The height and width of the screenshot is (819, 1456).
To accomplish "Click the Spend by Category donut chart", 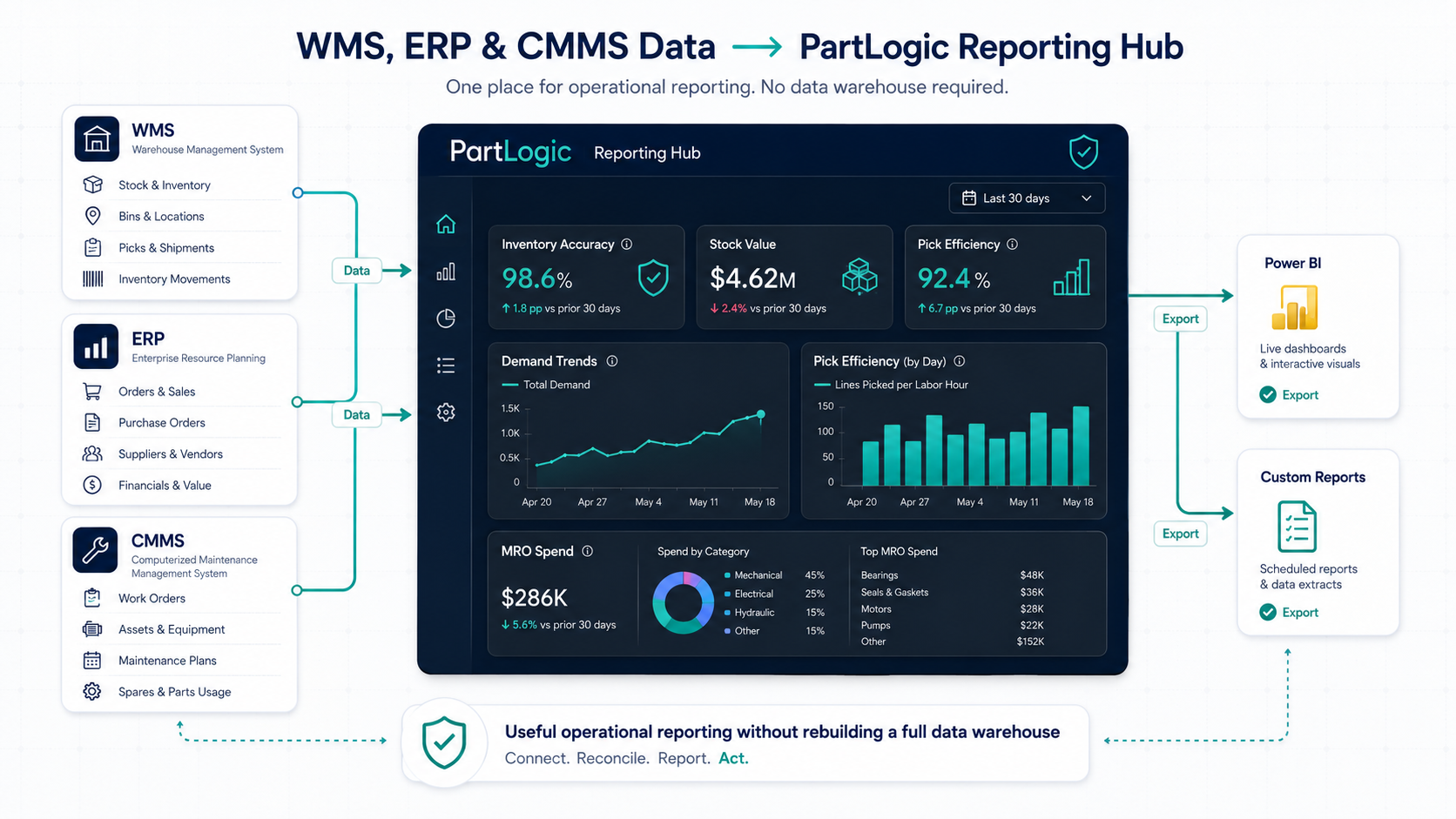I will point(684,602).
